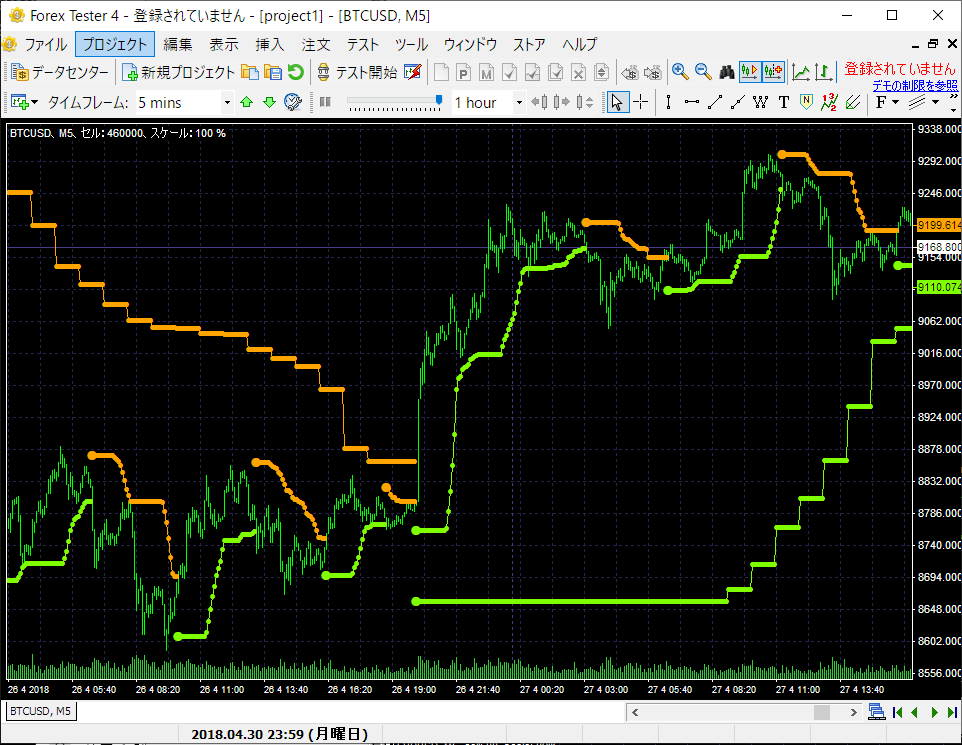Click the delete order X icon

[579, 72]
